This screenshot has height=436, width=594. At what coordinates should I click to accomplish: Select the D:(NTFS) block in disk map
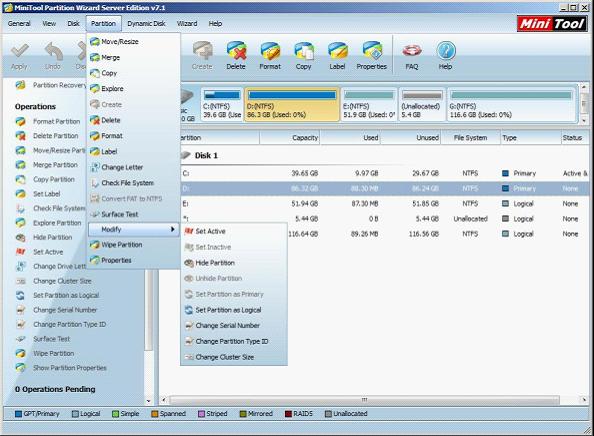point(292,105)
